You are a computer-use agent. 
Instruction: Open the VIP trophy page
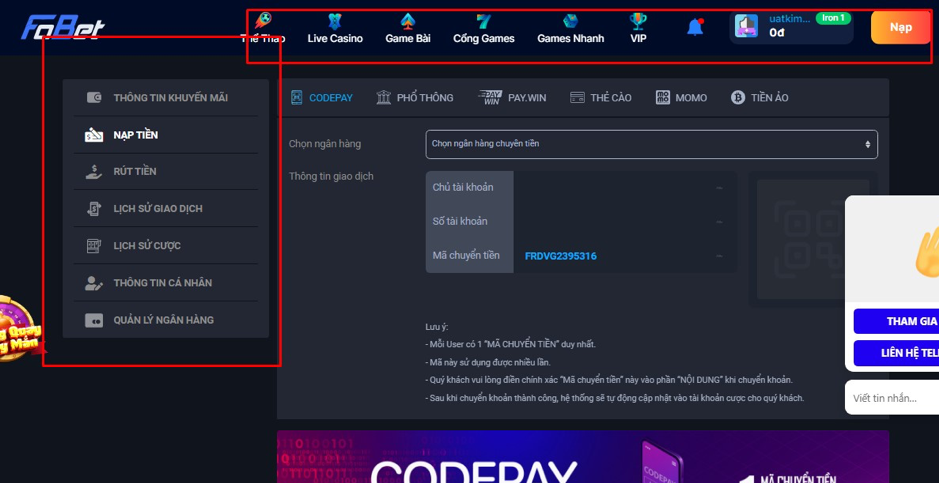(x=638, y=29)
